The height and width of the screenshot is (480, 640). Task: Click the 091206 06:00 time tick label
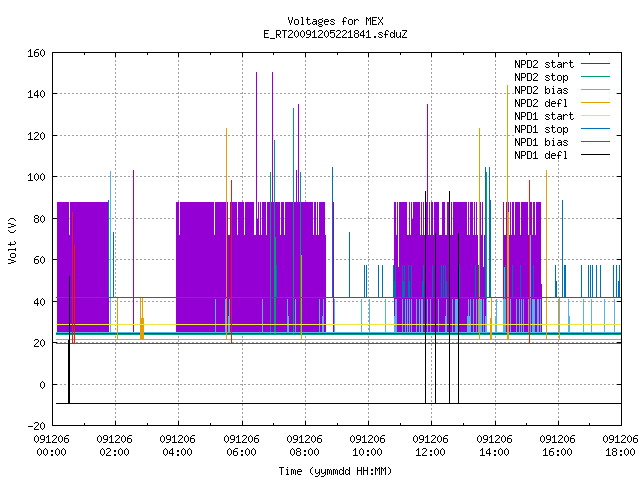pyautogui.click(x=241, y=446)
